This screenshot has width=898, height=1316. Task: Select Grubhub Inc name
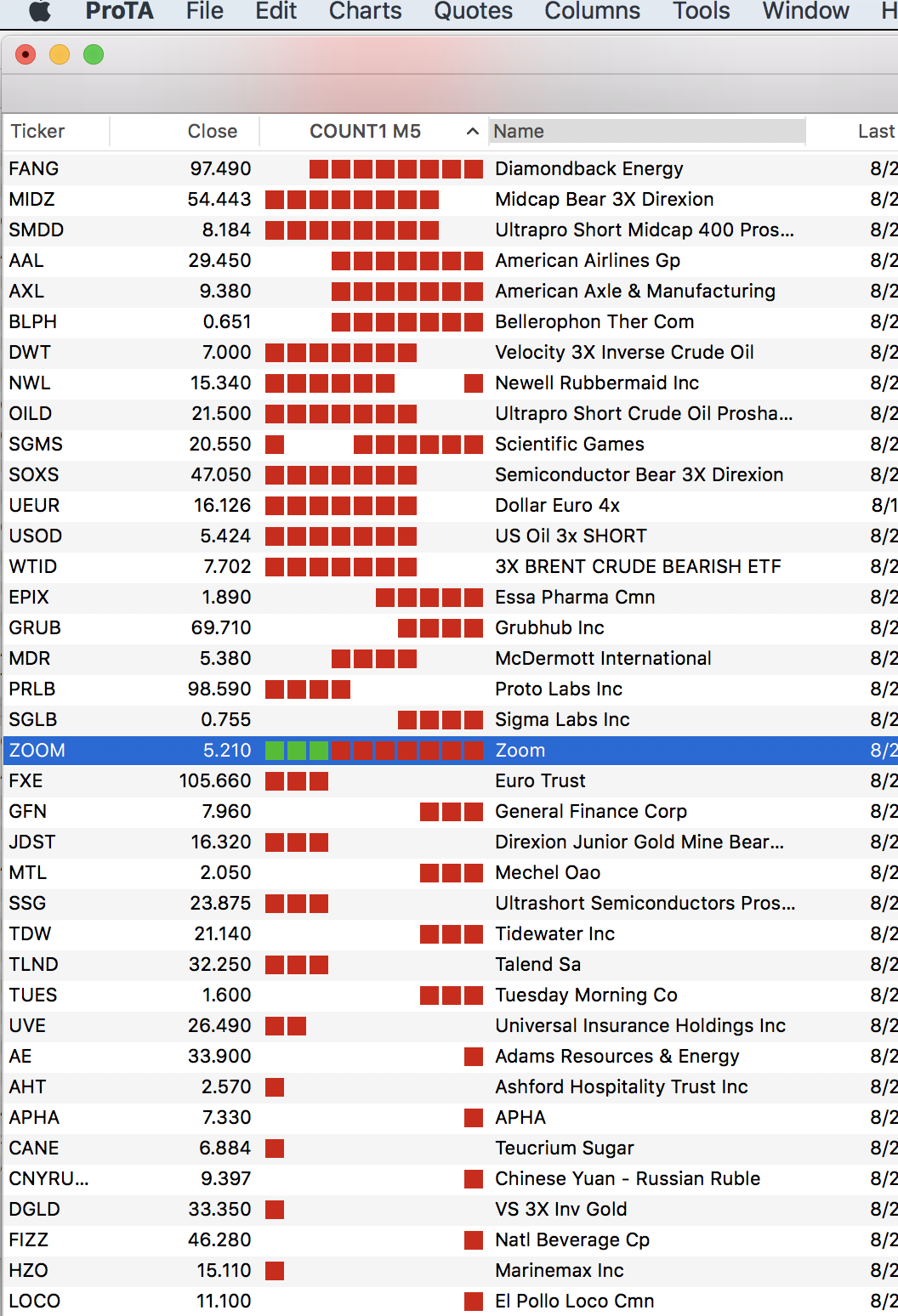click(549, 627)
